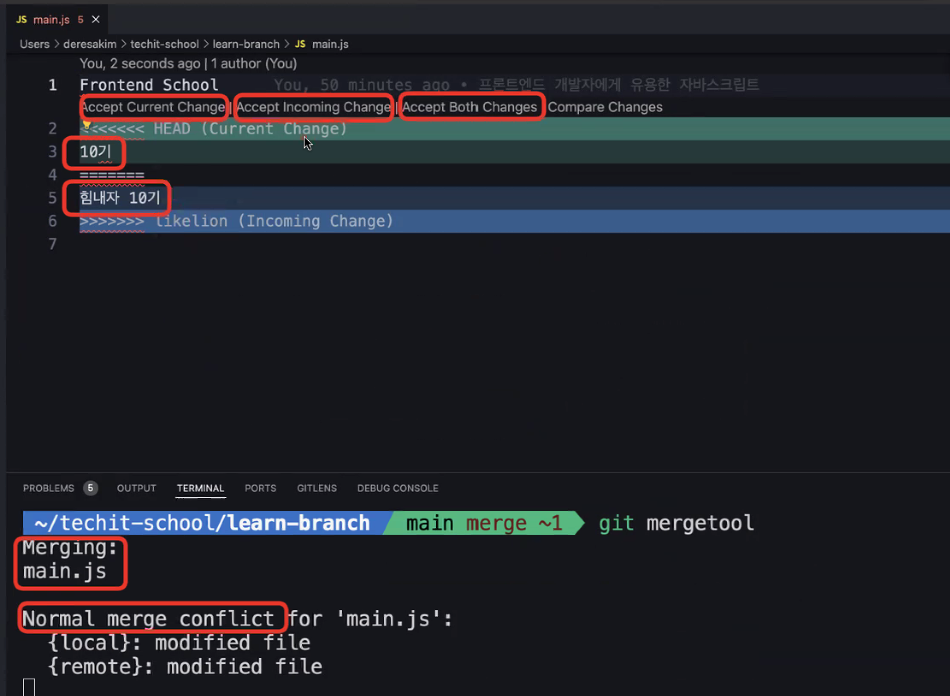
Task: Click the inline blame 'You, 50 minutes ago'
Action: pyautogui.click(x=362, y=85)
